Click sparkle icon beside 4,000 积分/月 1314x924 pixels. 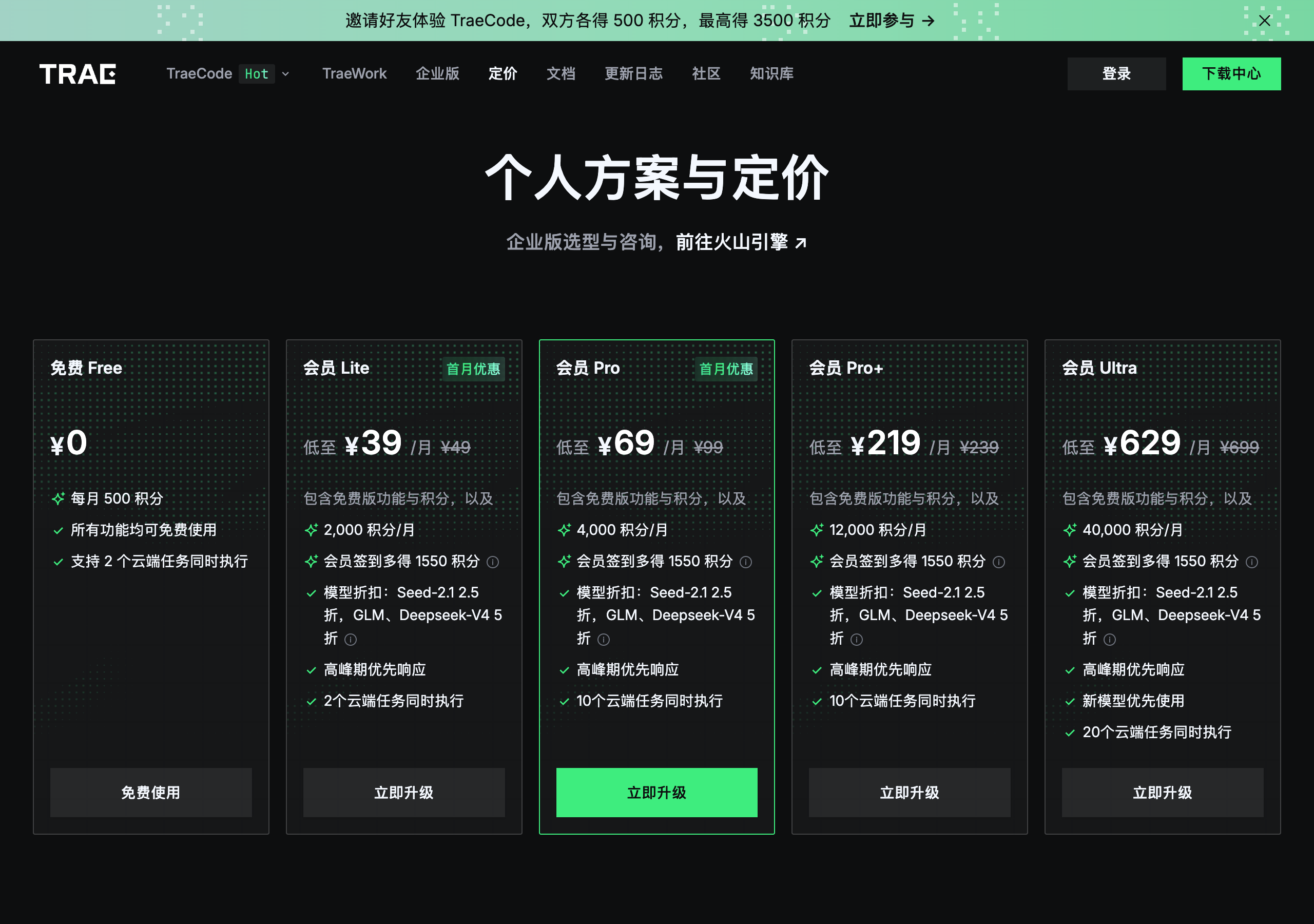coord(564,530)
